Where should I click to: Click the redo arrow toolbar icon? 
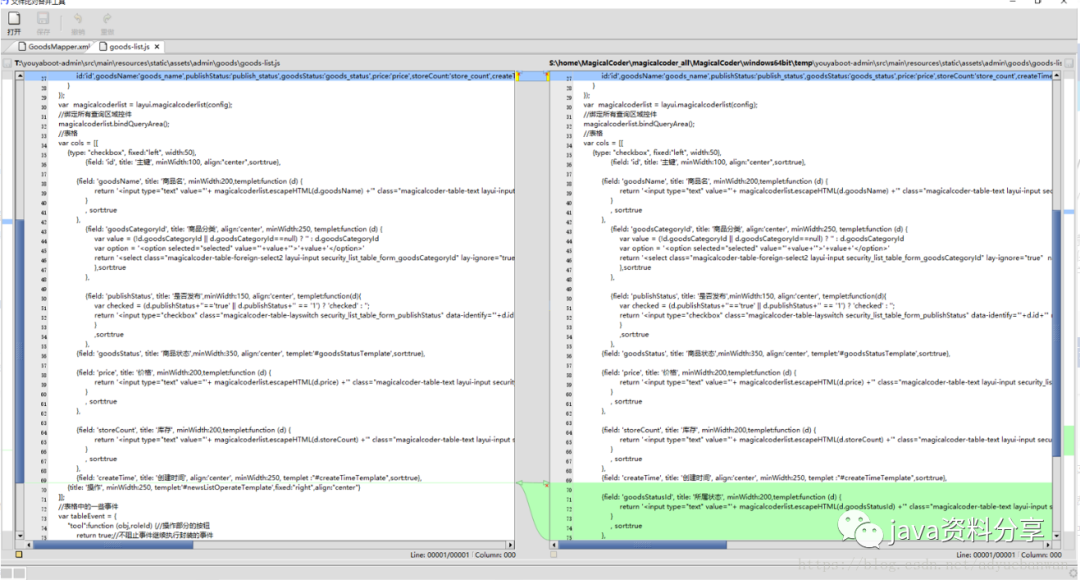(x=107, y=19)
